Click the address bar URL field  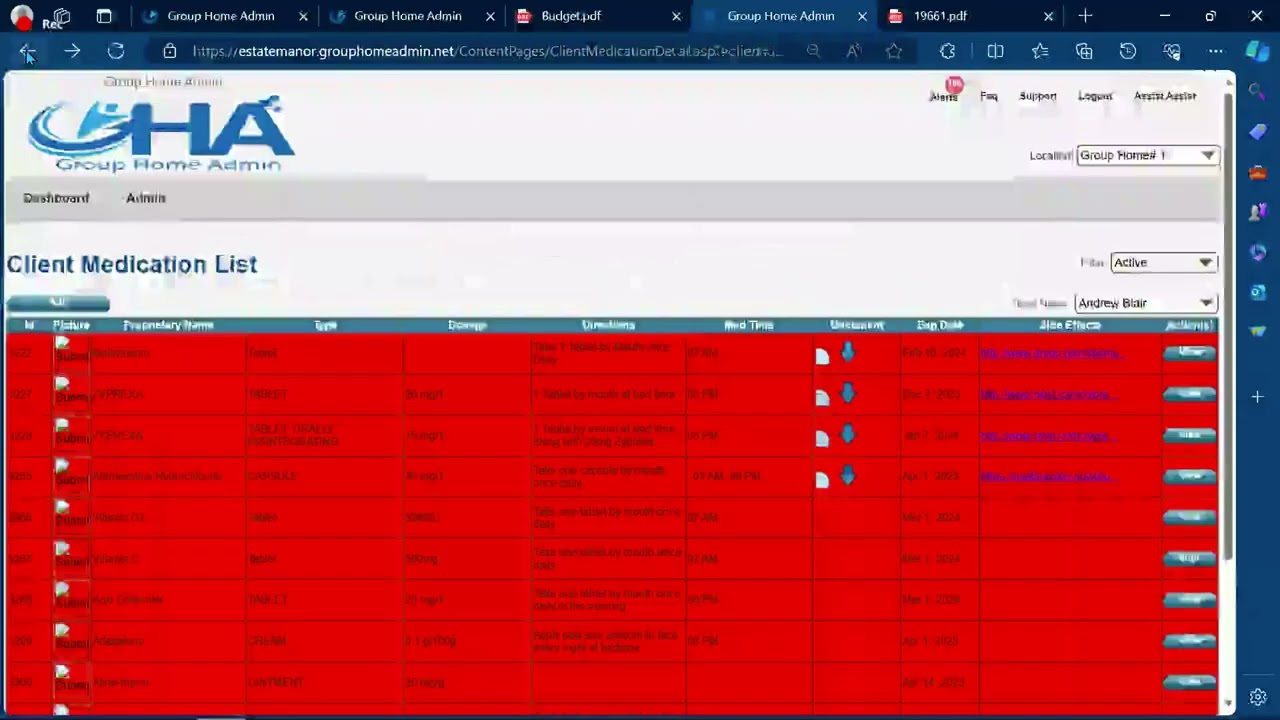(487, 51)
